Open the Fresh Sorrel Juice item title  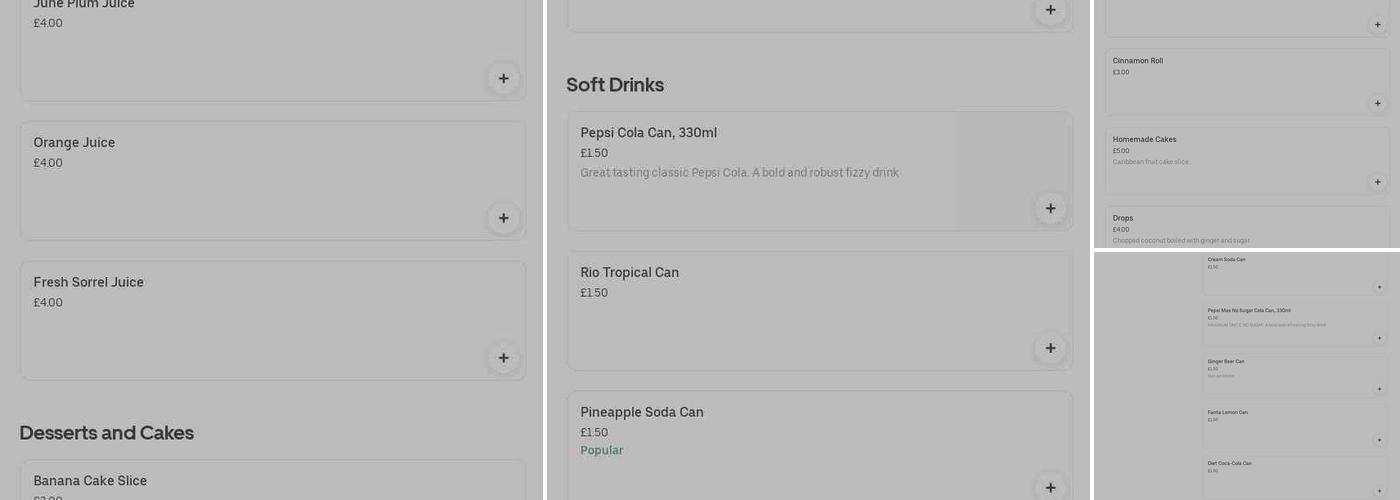(88, 282)
